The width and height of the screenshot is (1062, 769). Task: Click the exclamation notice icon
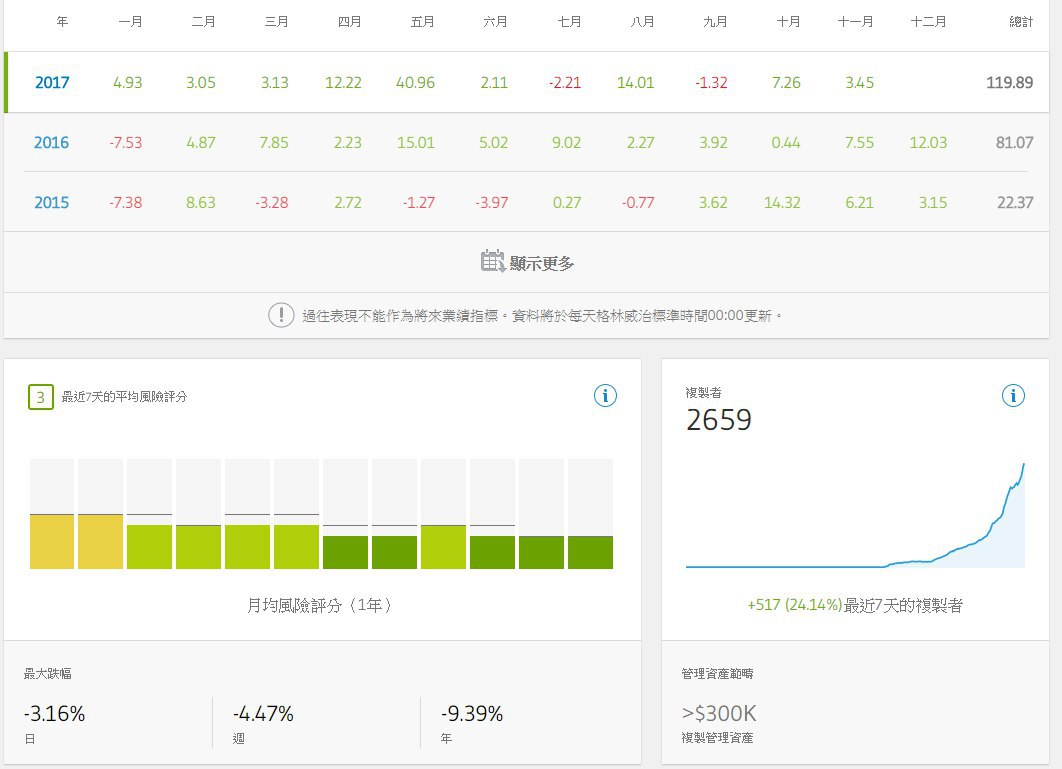281,315
